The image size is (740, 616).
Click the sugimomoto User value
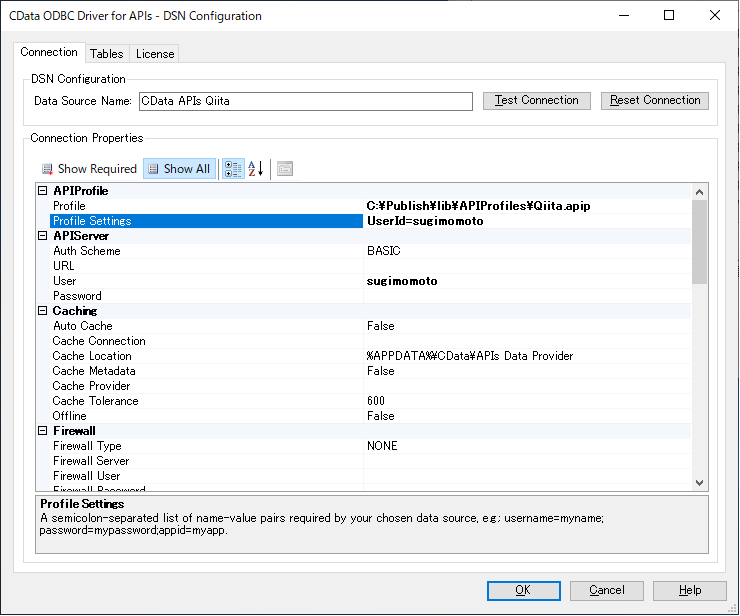(x=402, y=281)
